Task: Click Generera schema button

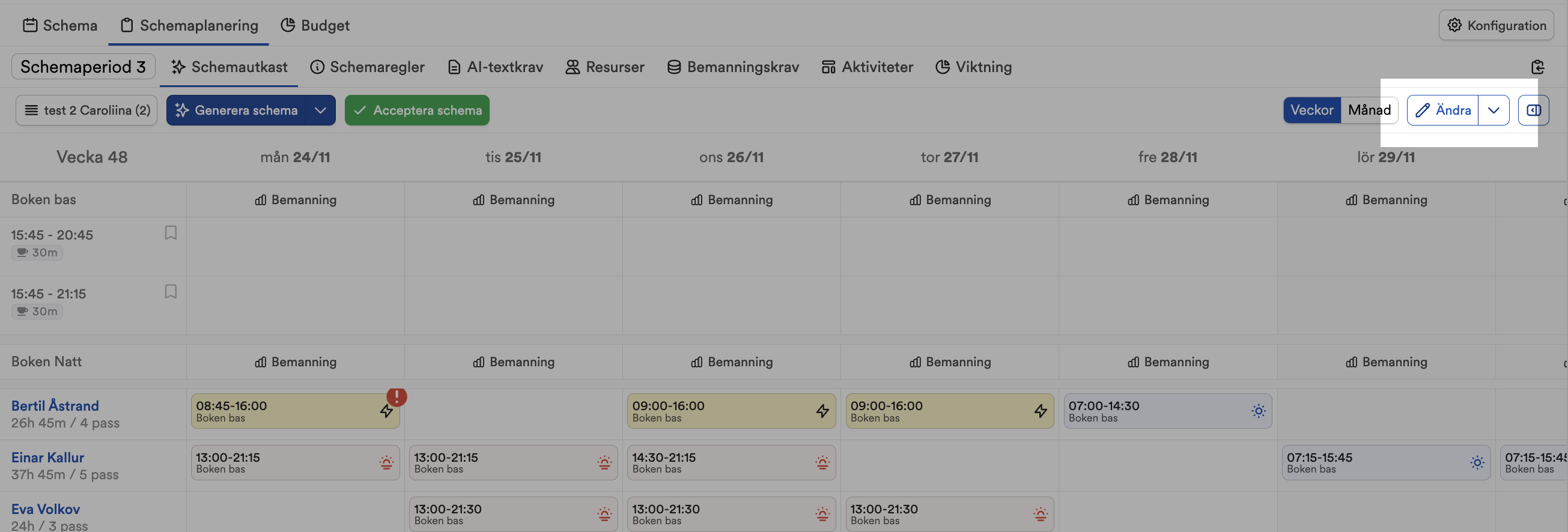Action: click(x=236, y=109)
